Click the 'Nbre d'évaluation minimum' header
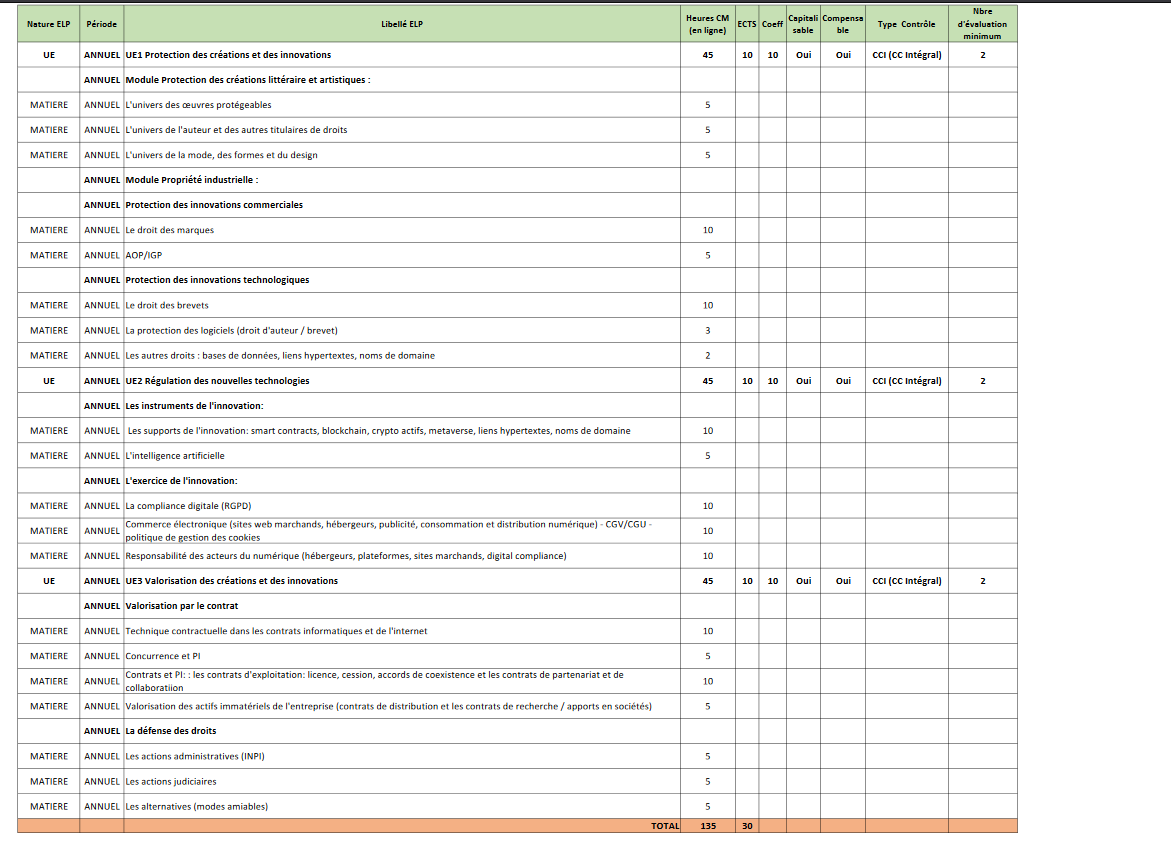 982,24
